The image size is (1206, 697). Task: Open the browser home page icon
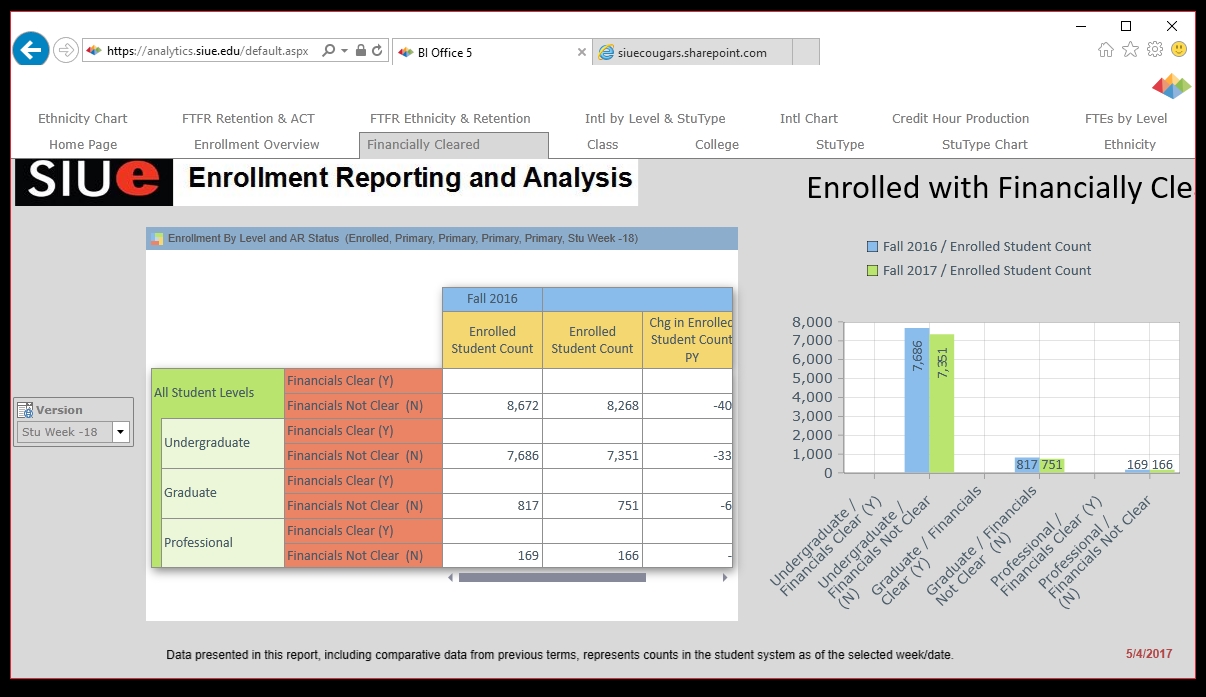(1106, 49)
